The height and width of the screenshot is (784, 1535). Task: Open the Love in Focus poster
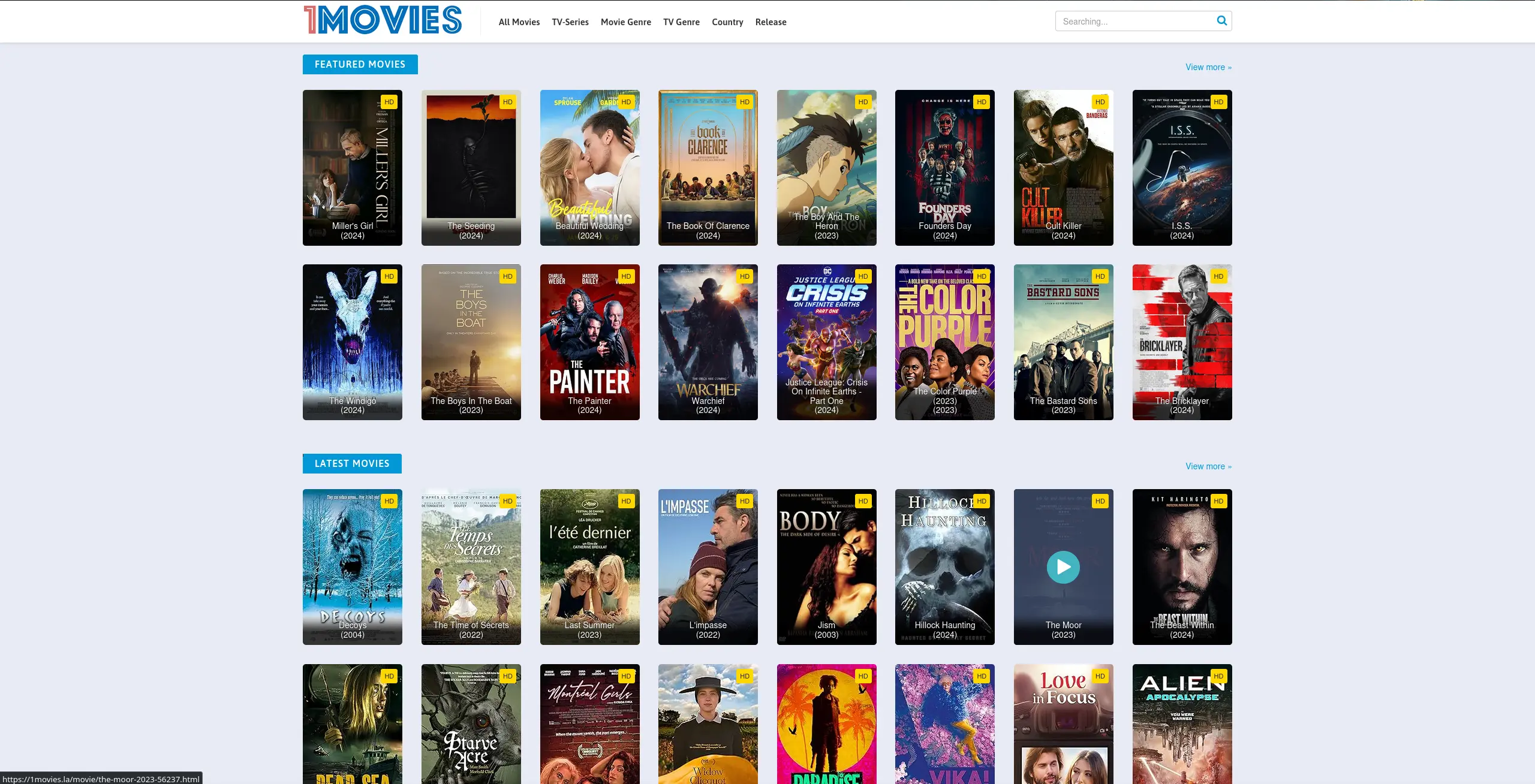click(x=1064, y=724)
